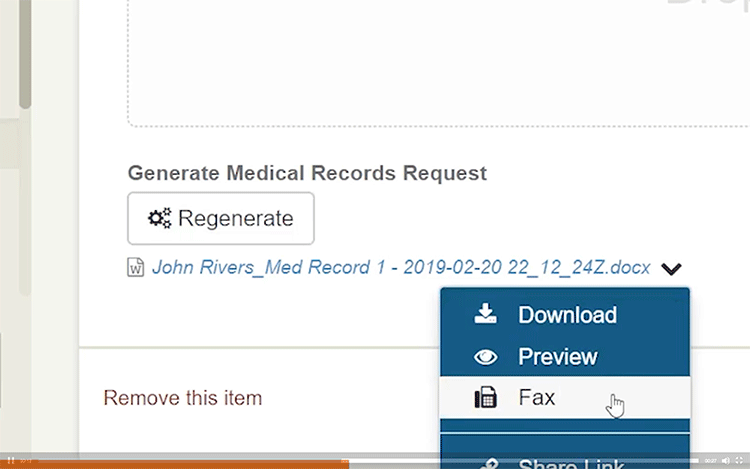
Task: Enter fullscreen using the video player icon
Action: (x=739, y=460)
